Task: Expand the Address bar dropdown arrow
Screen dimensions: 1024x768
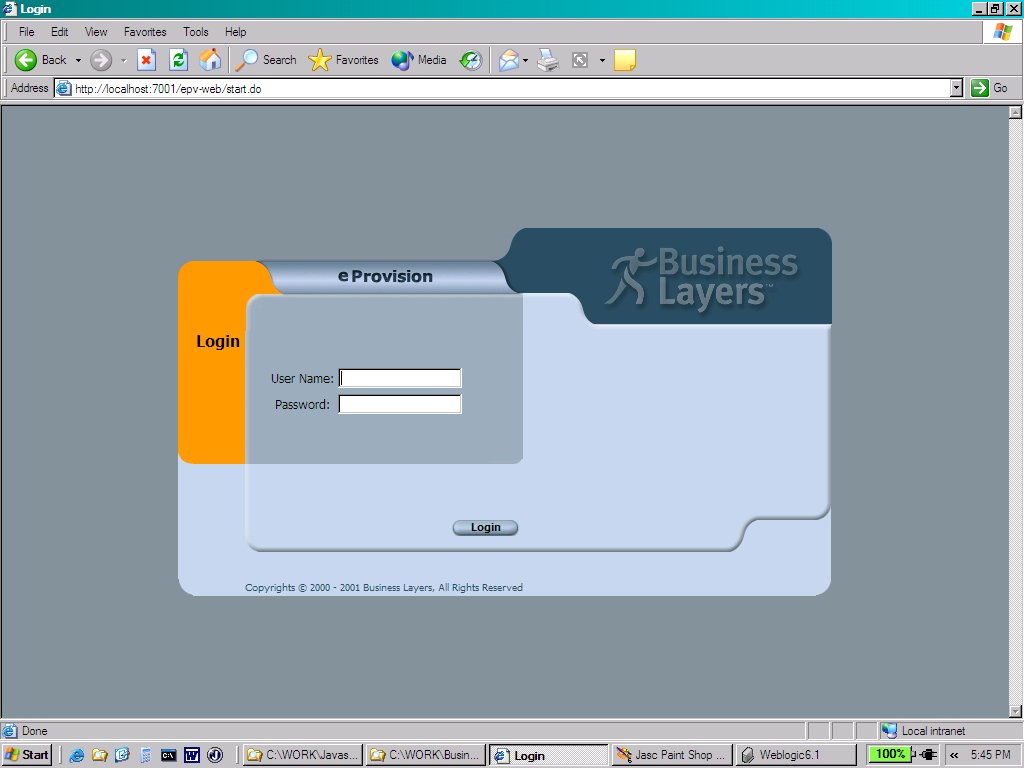Action: click(x=956, y=88)
